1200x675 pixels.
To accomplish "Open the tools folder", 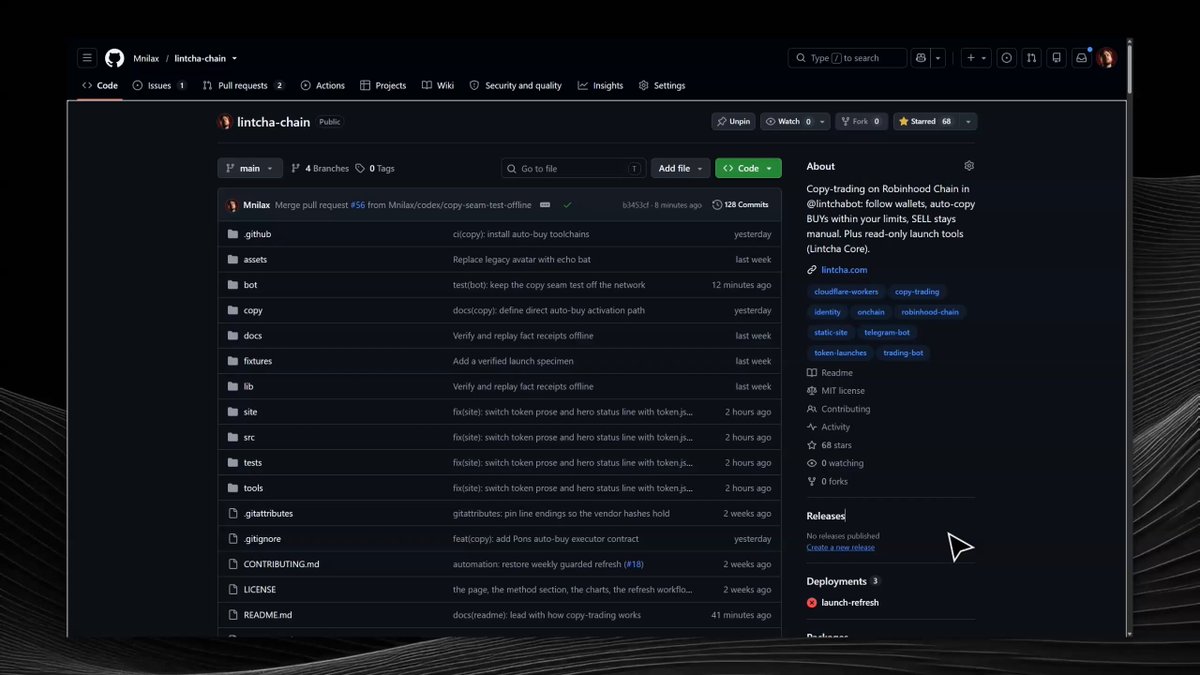I will (x=253, y=488).
